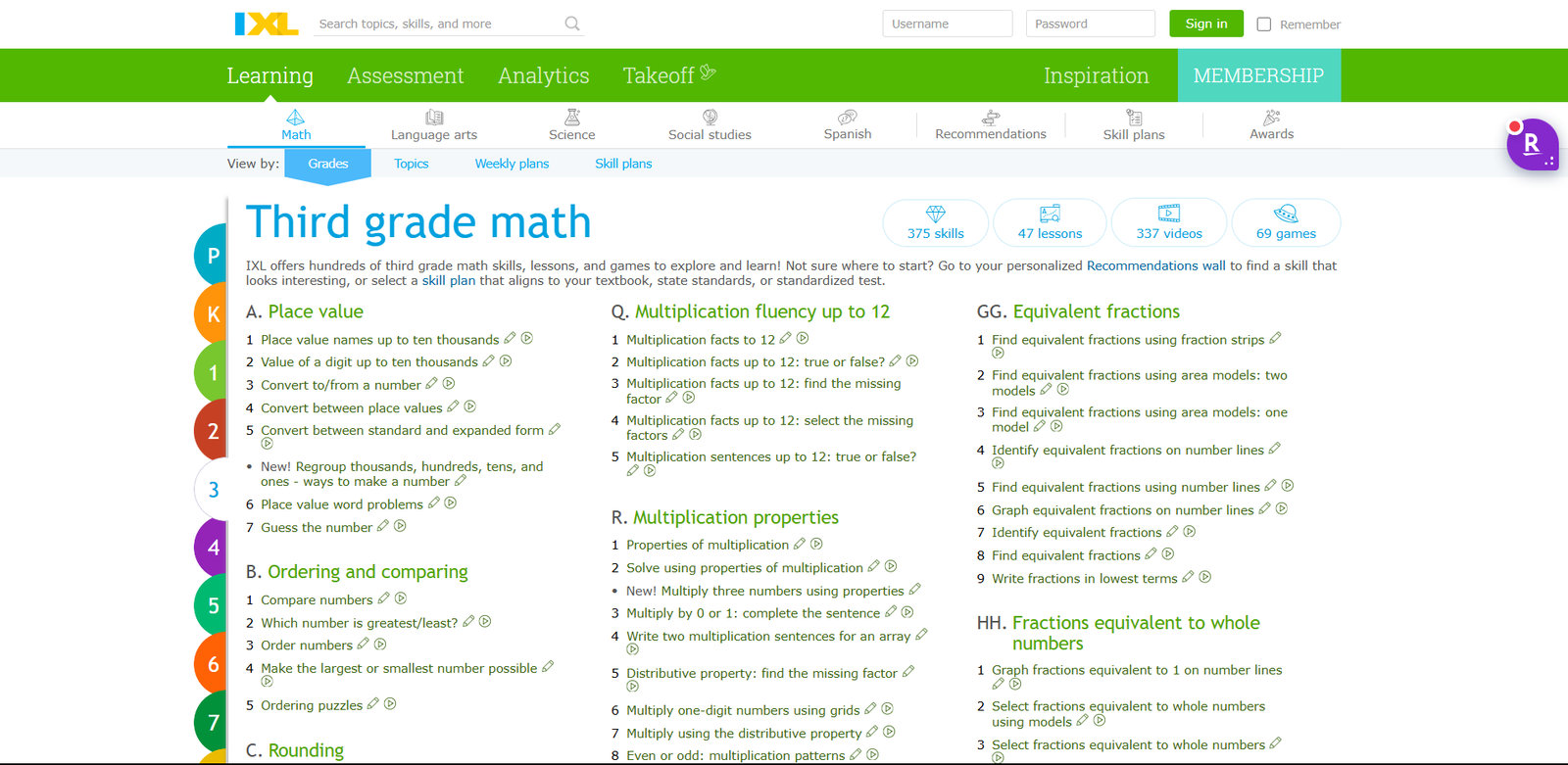Open Ordering puzzles skill

[x=312, y=705]
